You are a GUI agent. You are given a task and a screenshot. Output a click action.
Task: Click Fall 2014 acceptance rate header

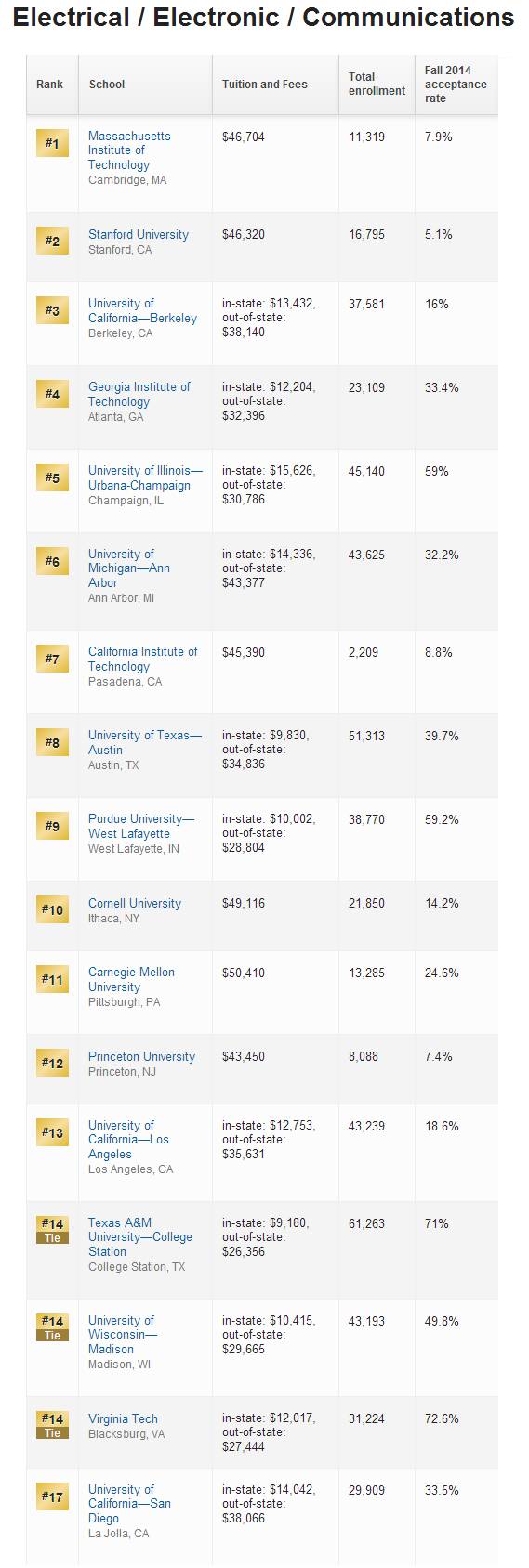456,85
